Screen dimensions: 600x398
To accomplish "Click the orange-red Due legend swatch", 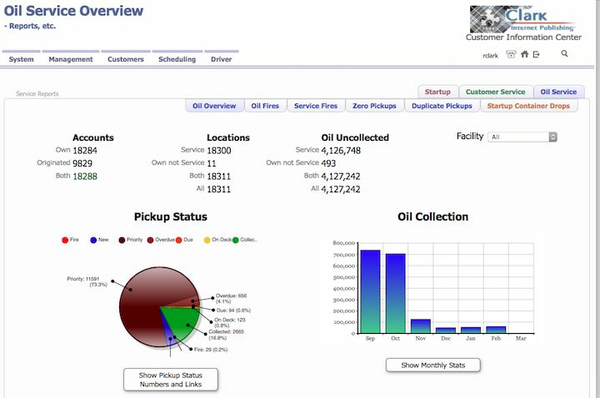I will (x=179, y=240).
